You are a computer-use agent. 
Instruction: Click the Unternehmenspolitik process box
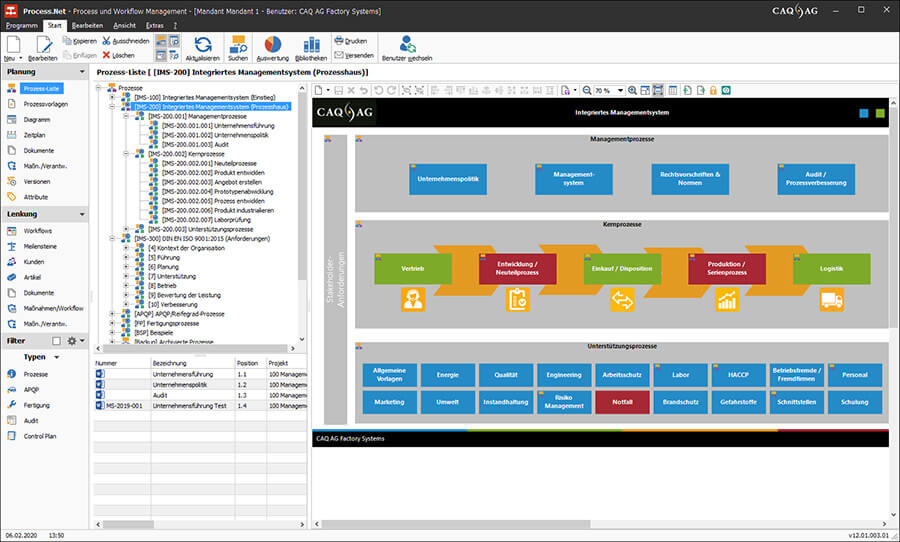448,179
